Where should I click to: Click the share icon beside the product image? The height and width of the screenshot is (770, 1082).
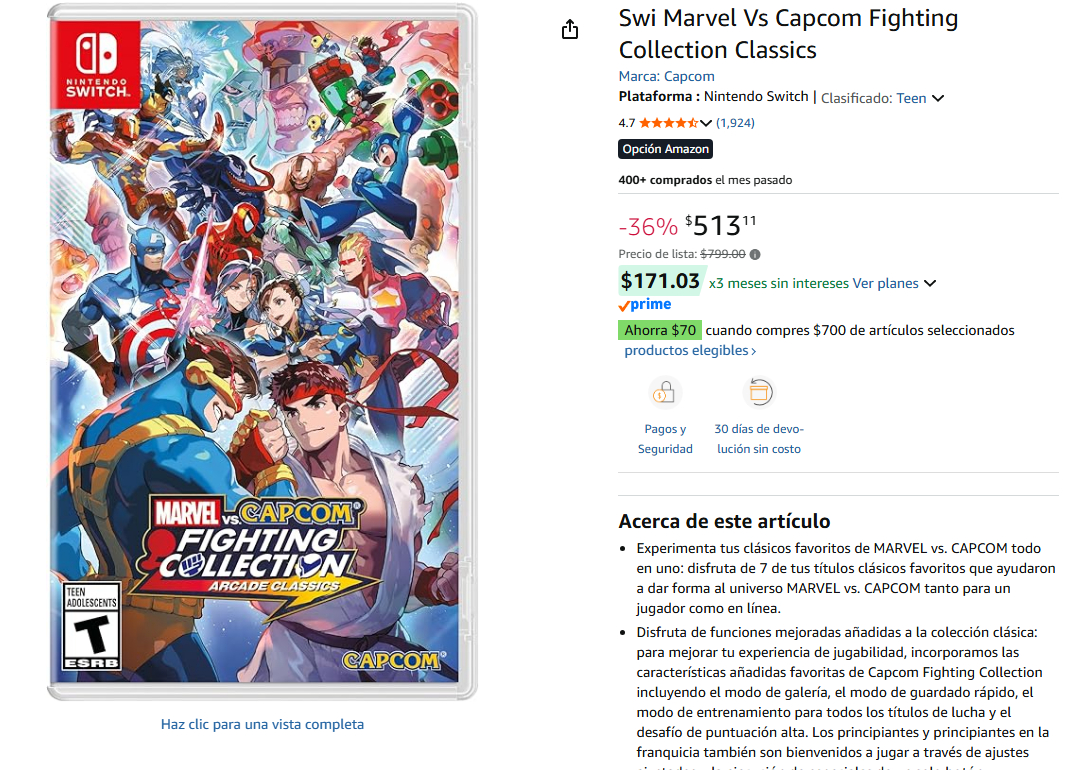[570, 30]
